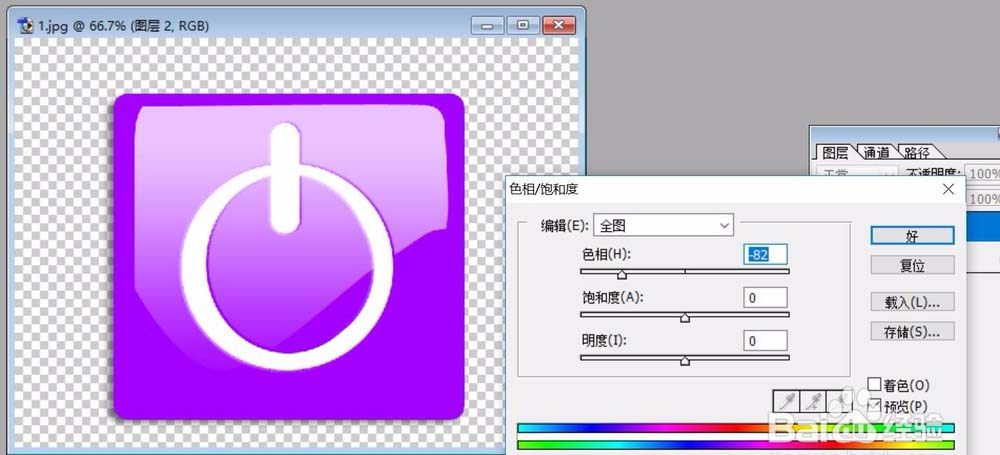1000x455 pixels.
Task: Click the 存储(S)... button
Action: [x=912, y=332]
